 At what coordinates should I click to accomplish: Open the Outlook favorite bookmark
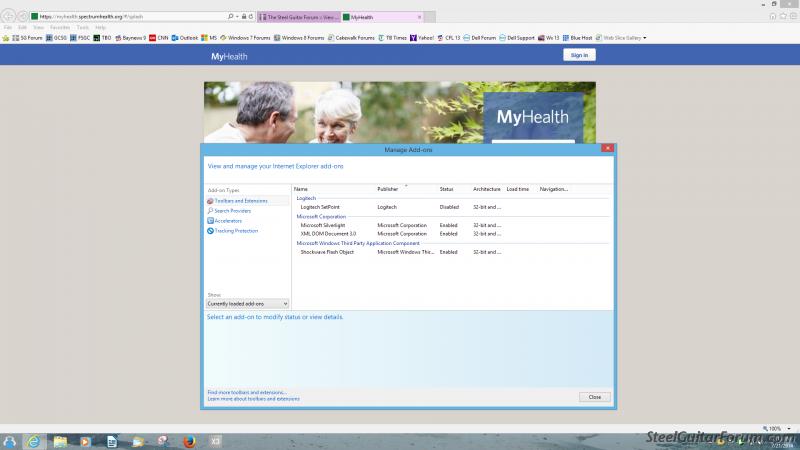[185, 38]
